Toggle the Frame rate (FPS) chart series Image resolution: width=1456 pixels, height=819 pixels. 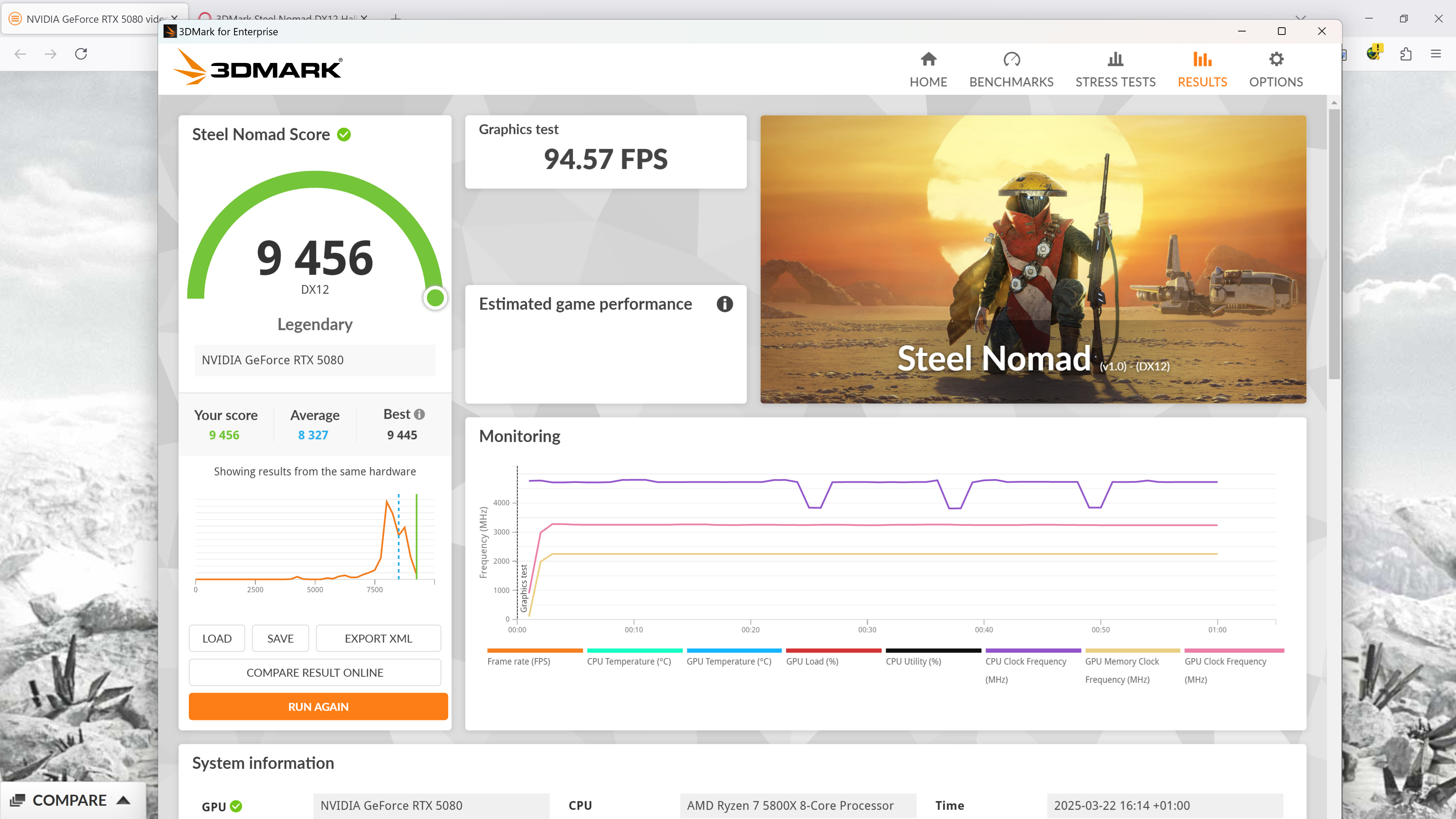click(x=519, y=661)
